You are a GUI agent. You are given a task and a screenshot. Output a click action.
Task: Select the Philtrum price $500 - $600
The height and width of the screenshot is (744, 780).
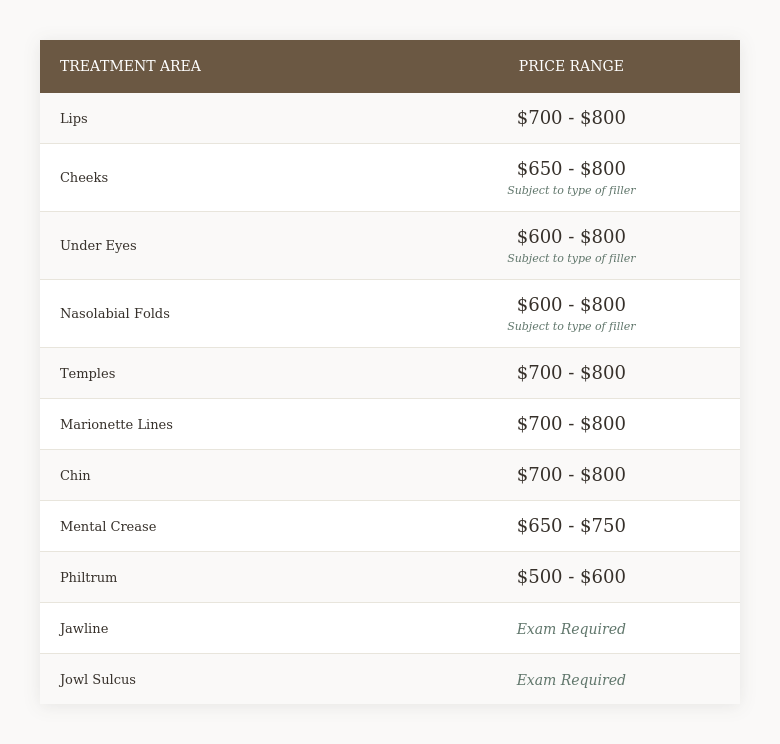click(571, 578)
